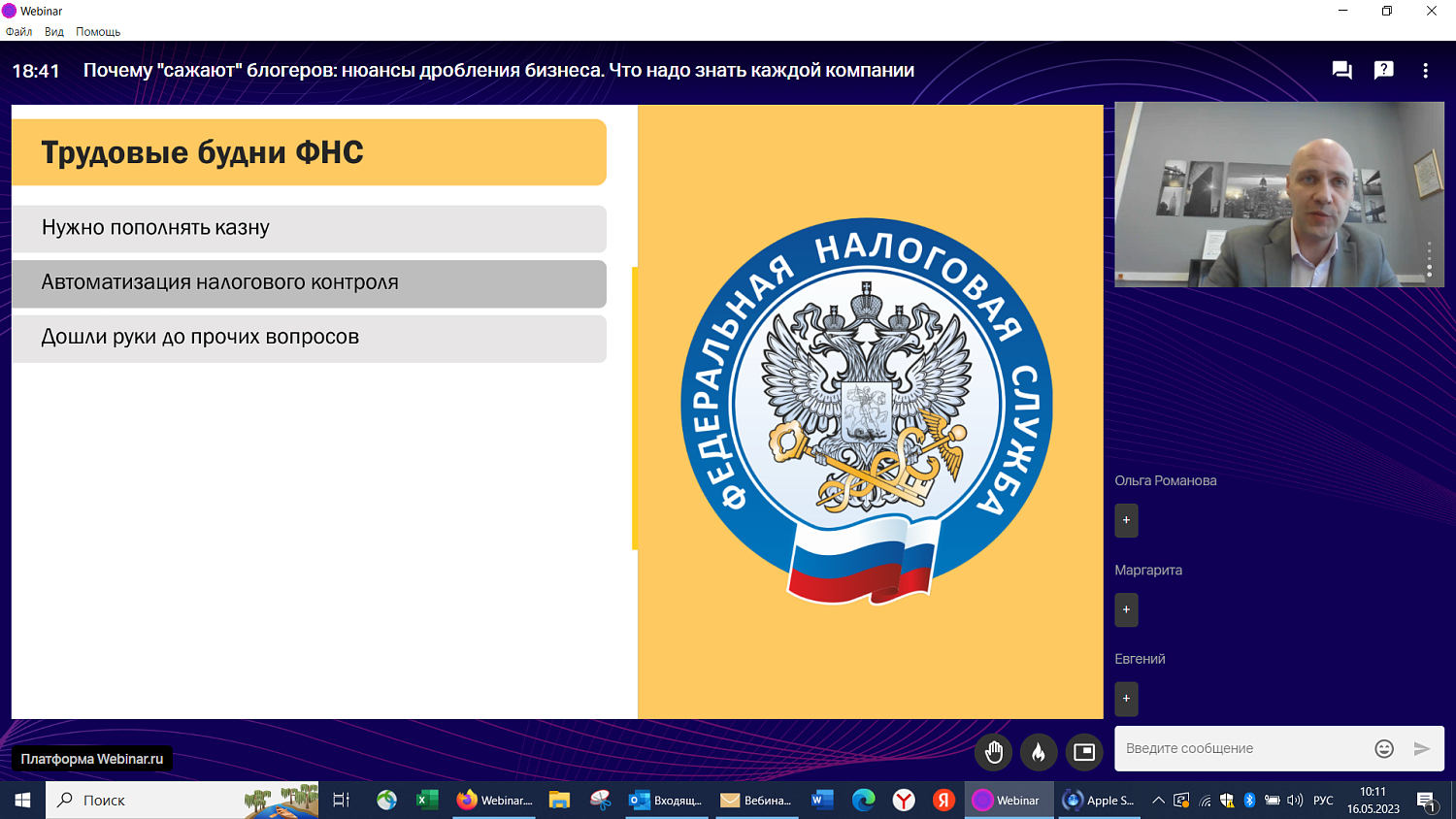1456x819 pixels.
Task: Click plus button under Маргарита
Action: 1126,609
